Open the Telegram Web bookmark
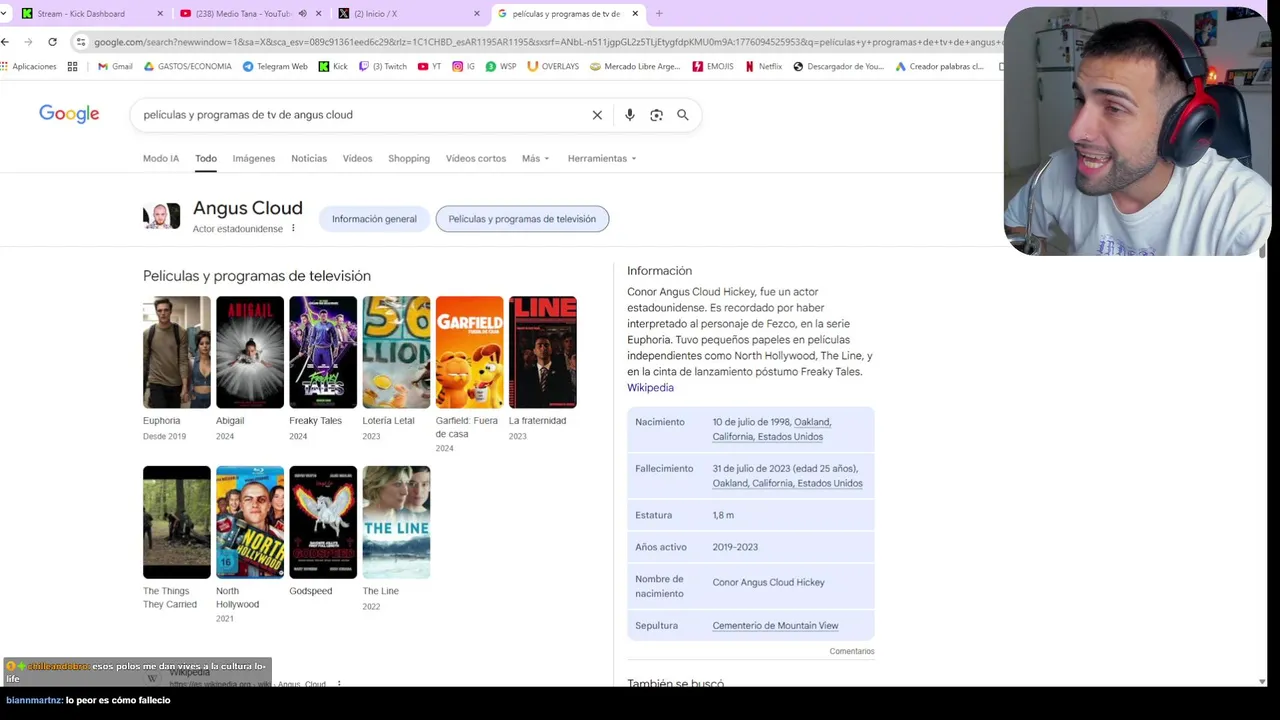The width and height of the screenshot is (1280, 720). [275, 67]
